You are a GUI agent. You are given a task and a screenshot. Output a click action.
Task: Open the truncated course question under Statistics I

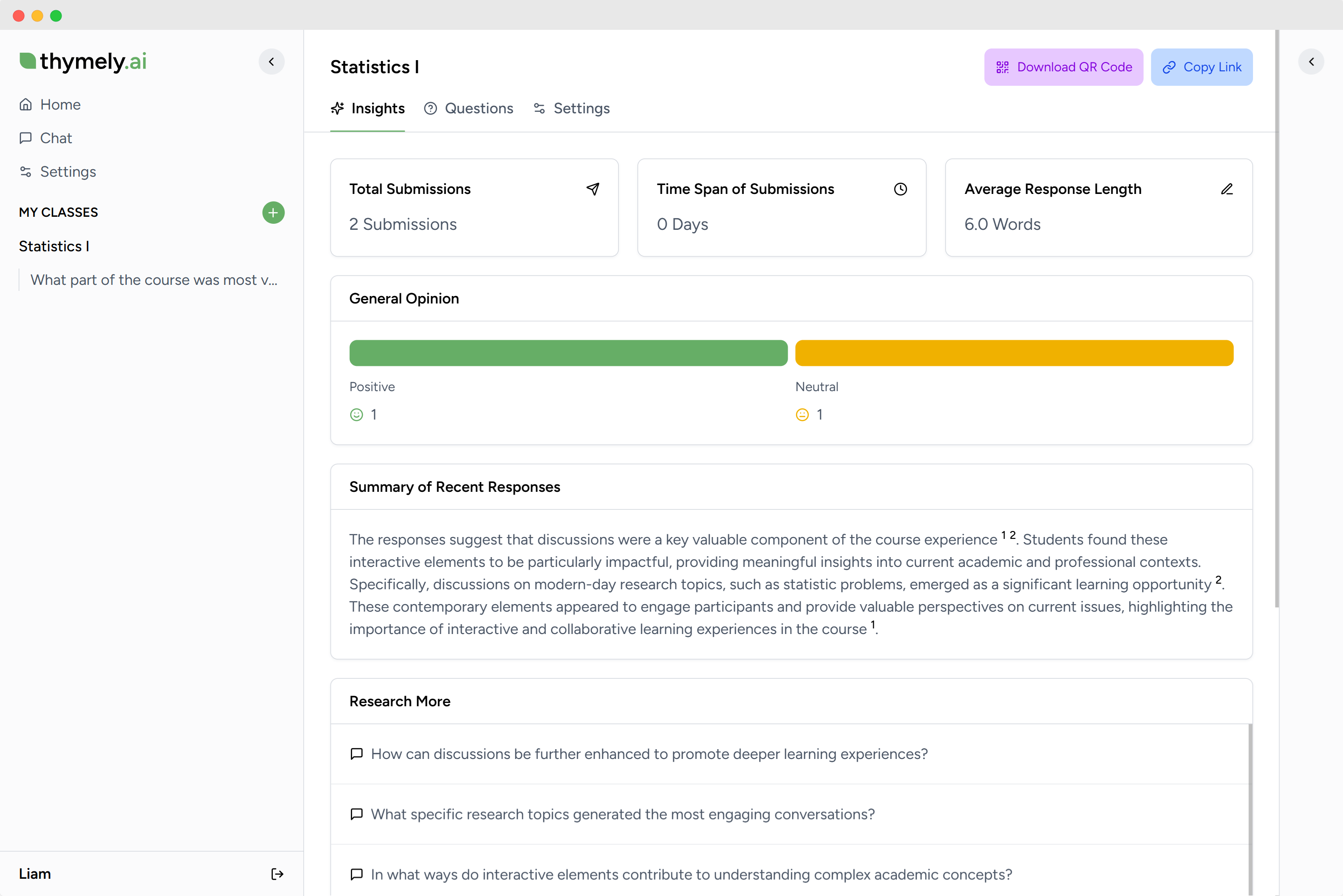click(x=154, y=280)
